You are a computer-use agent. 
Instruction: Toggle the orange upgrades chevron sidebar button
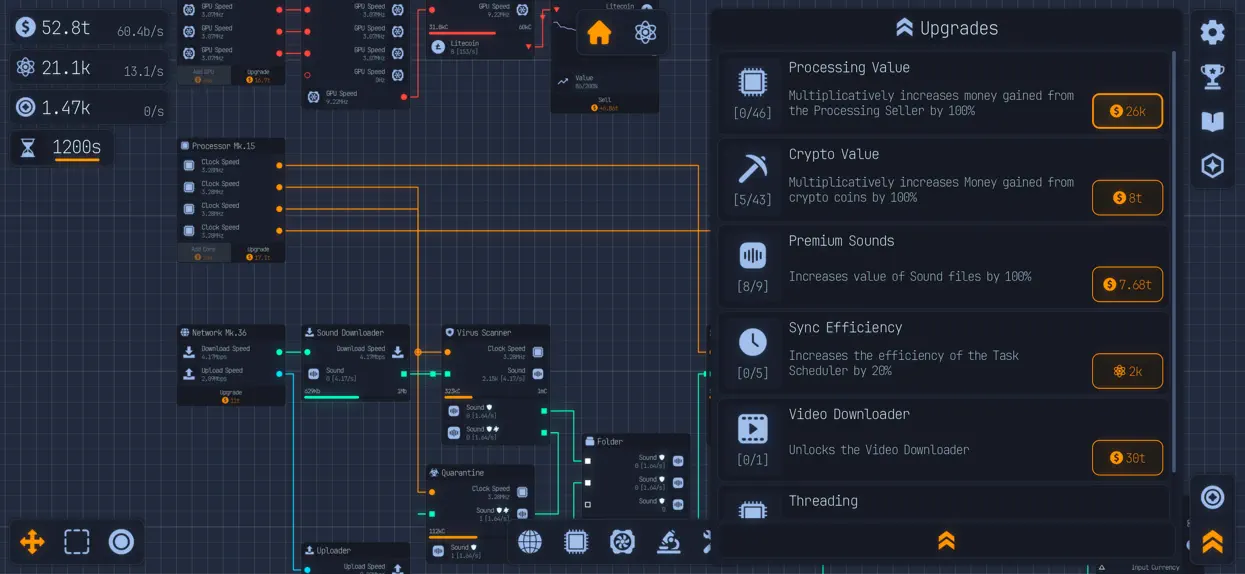coord(1212,542)
